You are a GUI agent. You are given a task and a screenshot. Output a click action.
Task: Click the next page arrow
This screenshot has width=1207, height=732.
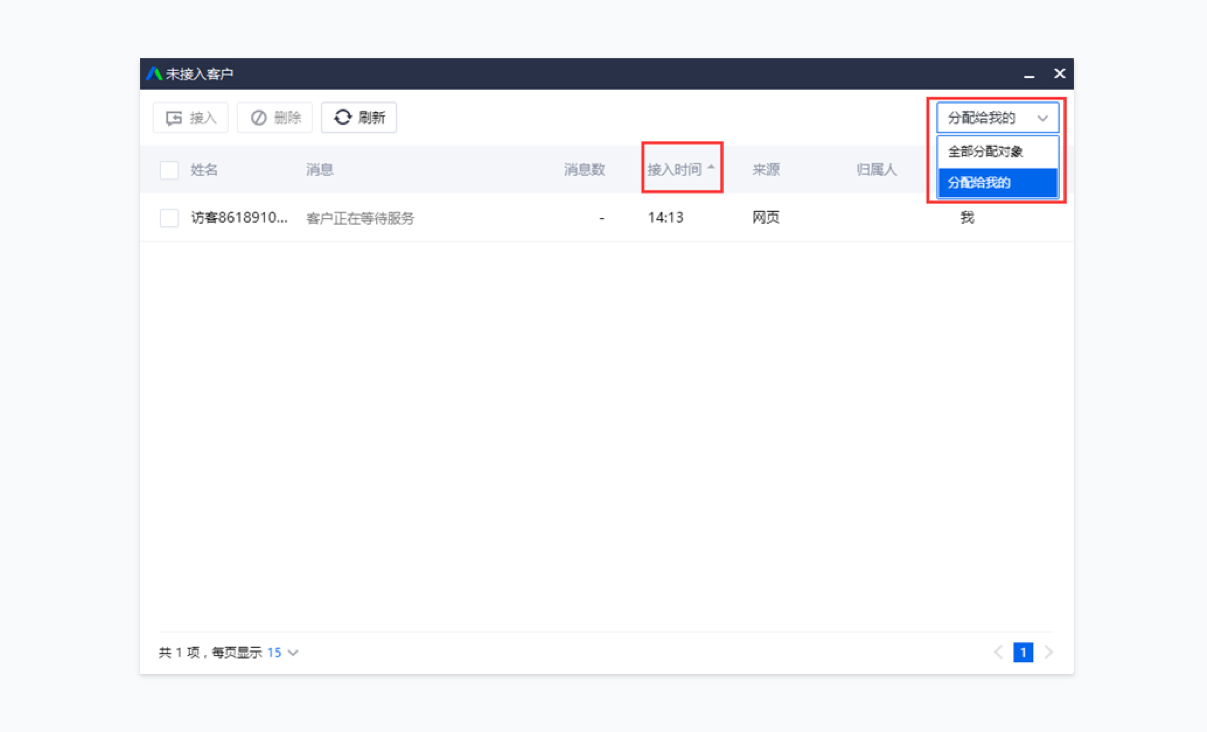(x=1048, y=653)
